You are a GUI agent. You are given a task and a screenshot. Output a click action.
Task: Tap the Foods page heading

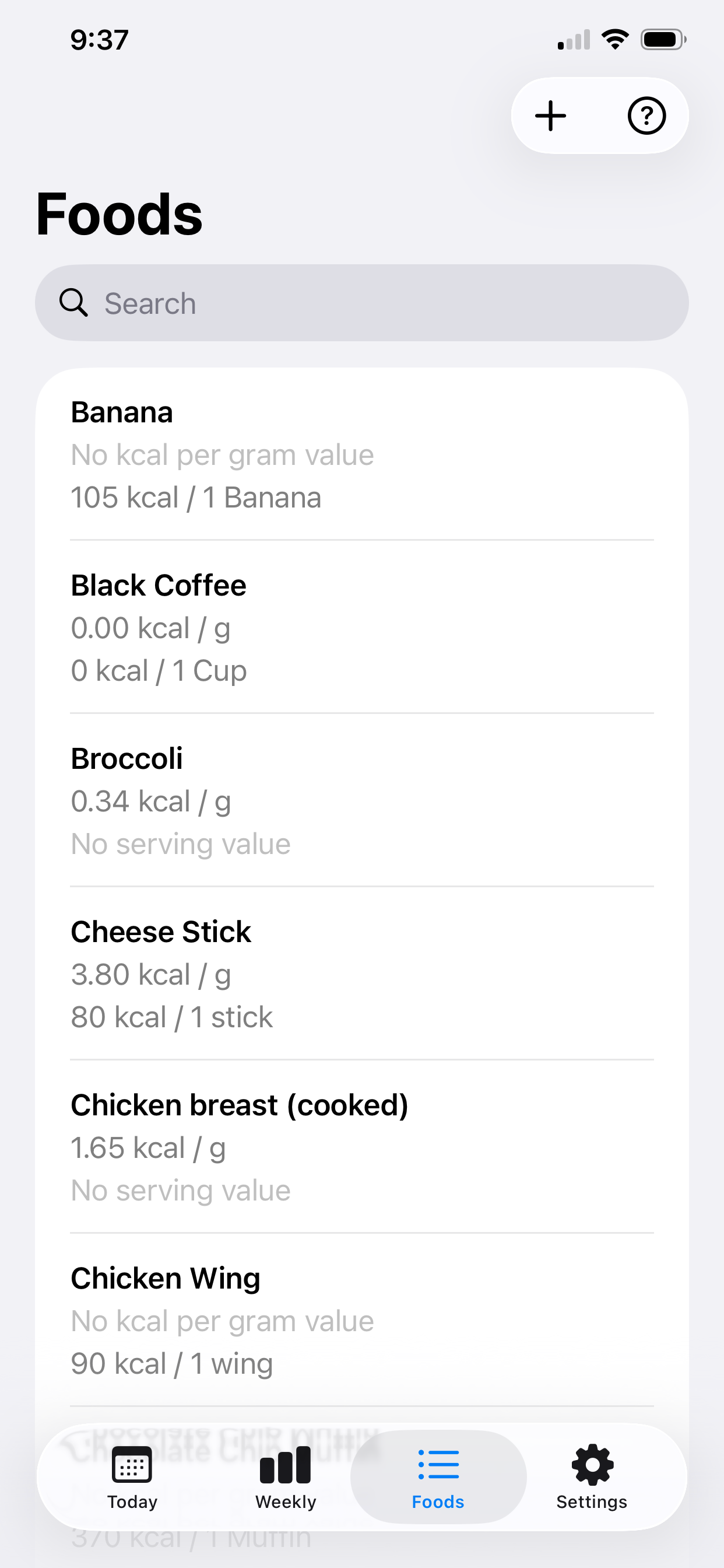pos(120,213)
